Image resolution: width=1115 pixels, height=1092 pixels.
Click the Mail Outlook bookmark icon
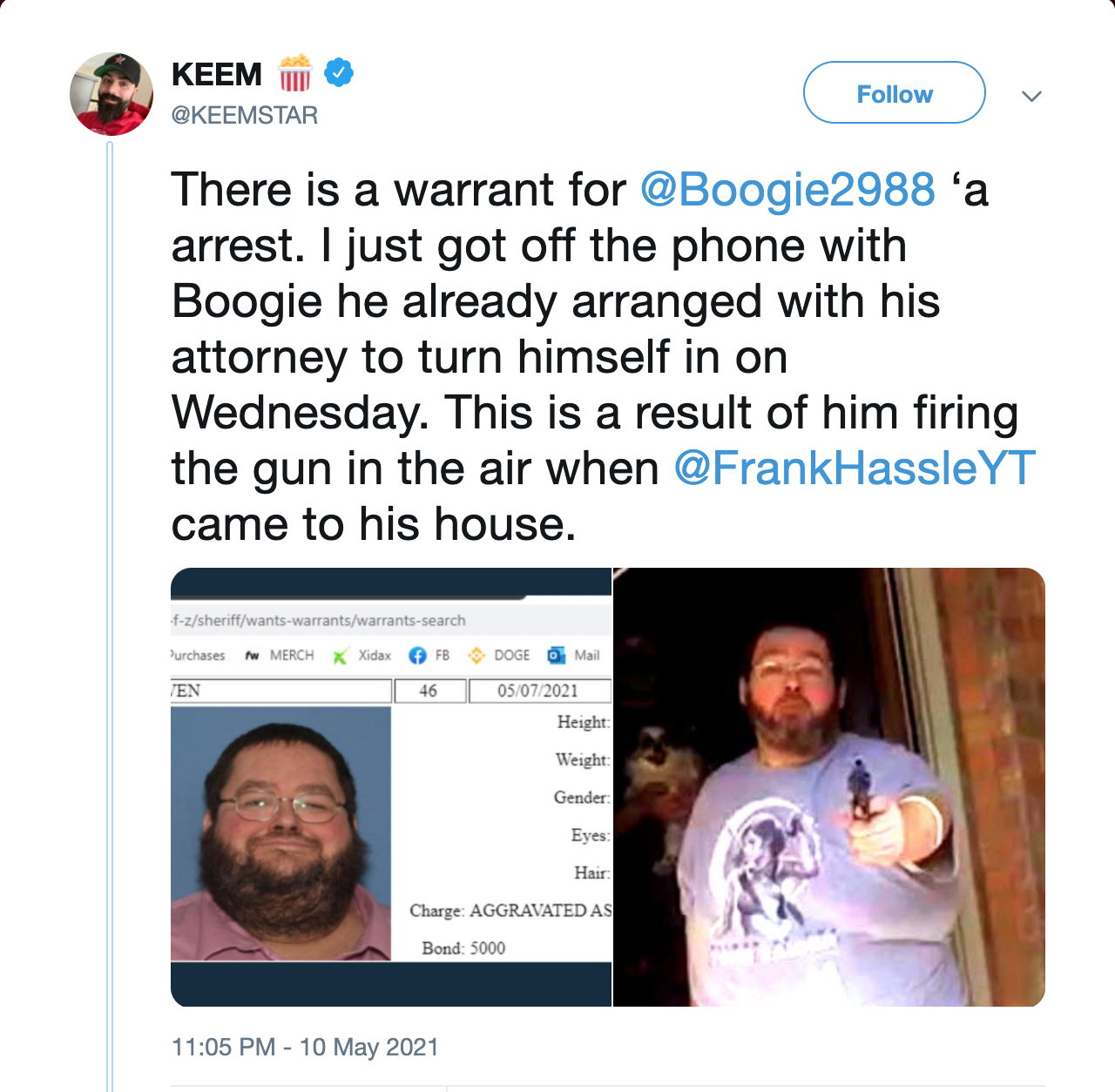556,656
